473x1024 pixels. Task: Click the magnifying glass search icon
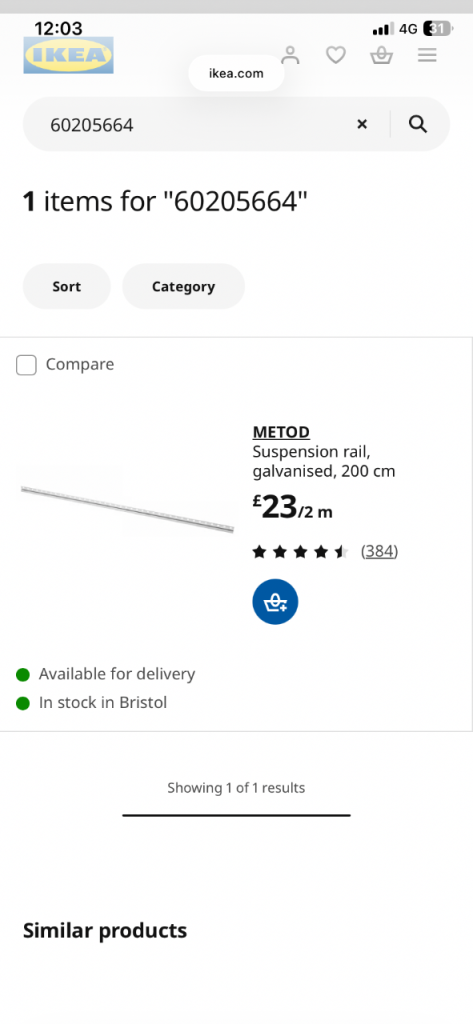(x=418, y=124)
